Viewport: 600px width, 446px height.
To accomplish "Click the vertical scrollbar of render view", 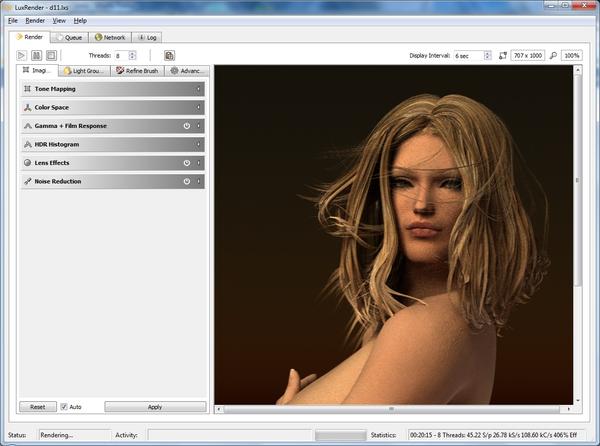I will click(577, 180).
